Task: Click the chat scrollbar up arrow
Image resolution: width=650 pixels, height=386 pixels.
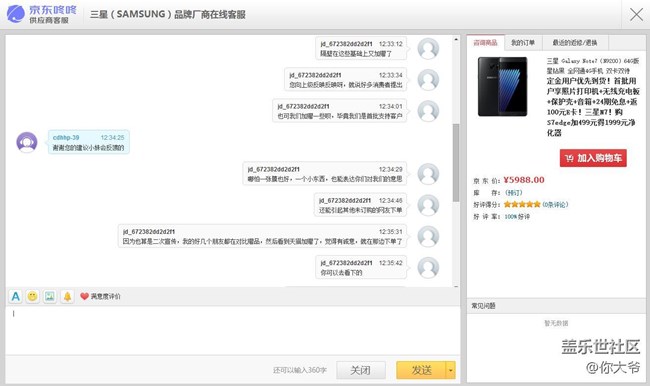Action: pyautogui.click(x=456, y=40)
